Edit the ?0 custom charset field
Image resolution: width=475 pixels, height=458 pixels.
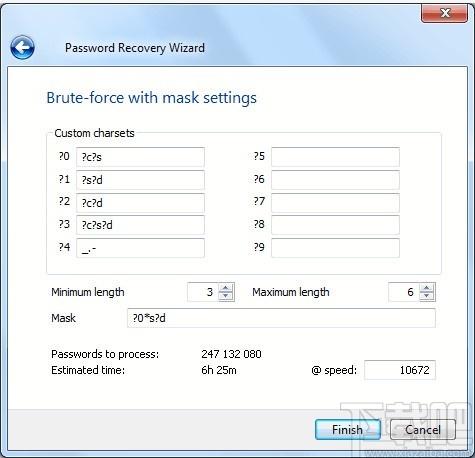pos(140,157)
